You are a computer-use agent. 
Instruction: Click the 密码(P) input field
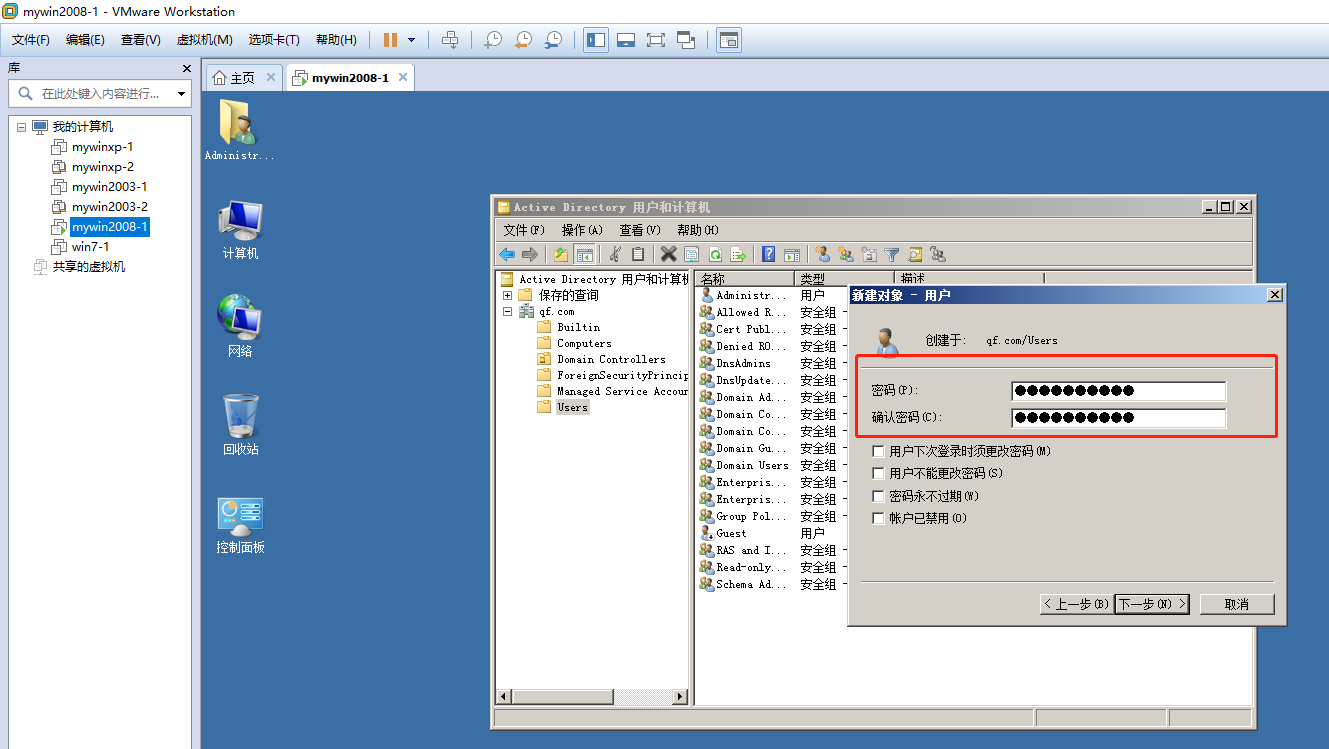[1118, 391]
